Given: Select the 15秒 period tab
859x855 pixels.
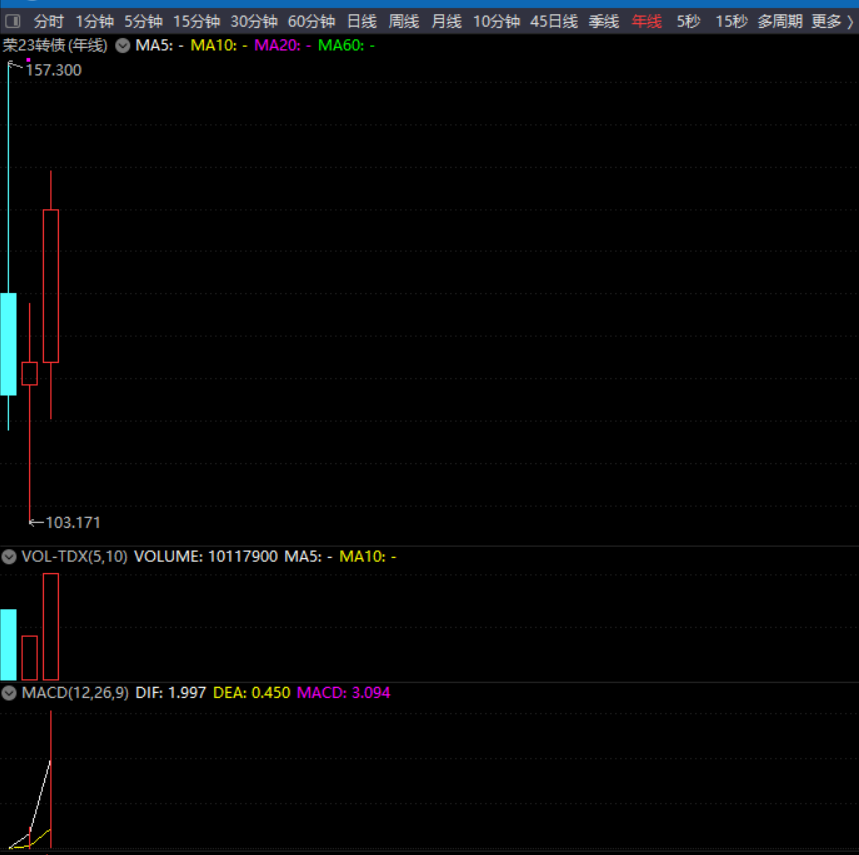Looking at the screenshot, I should click(731, 22).
